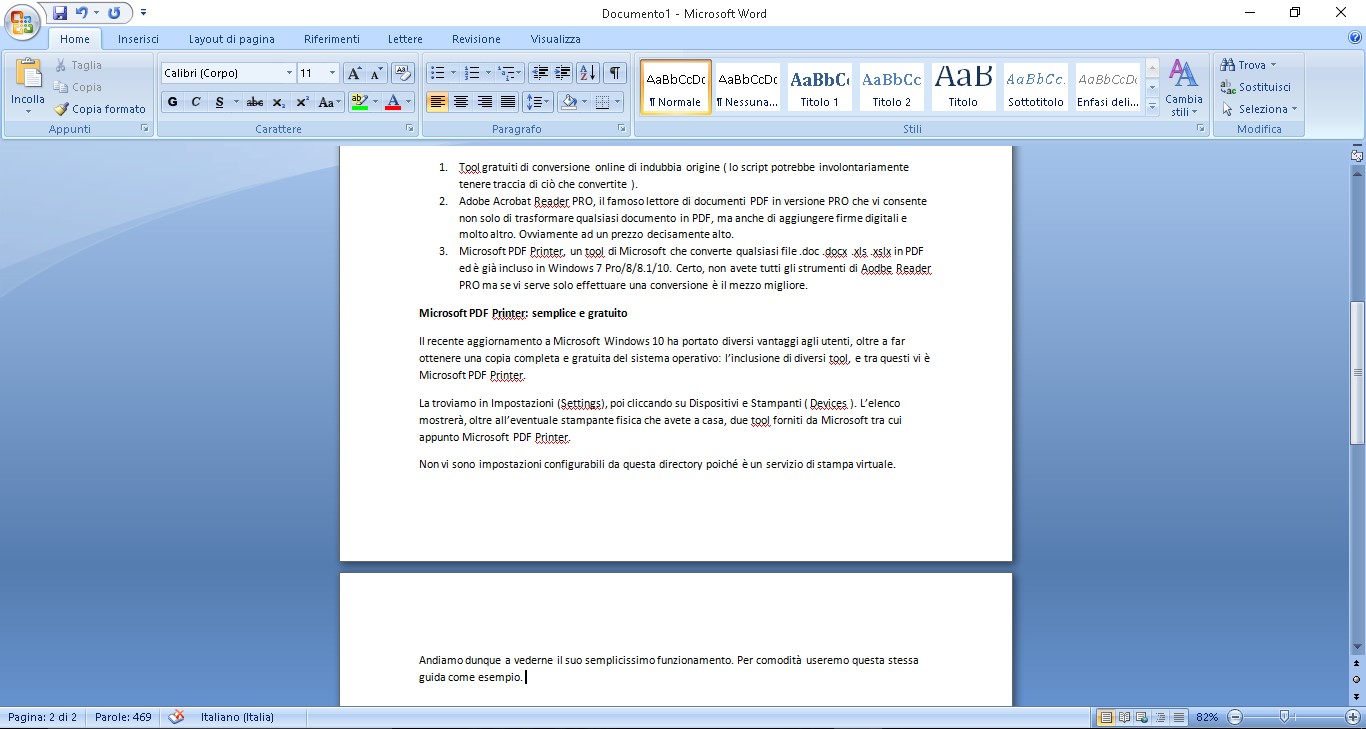Decrease font size with the shrink font icon

click(376, 73)
